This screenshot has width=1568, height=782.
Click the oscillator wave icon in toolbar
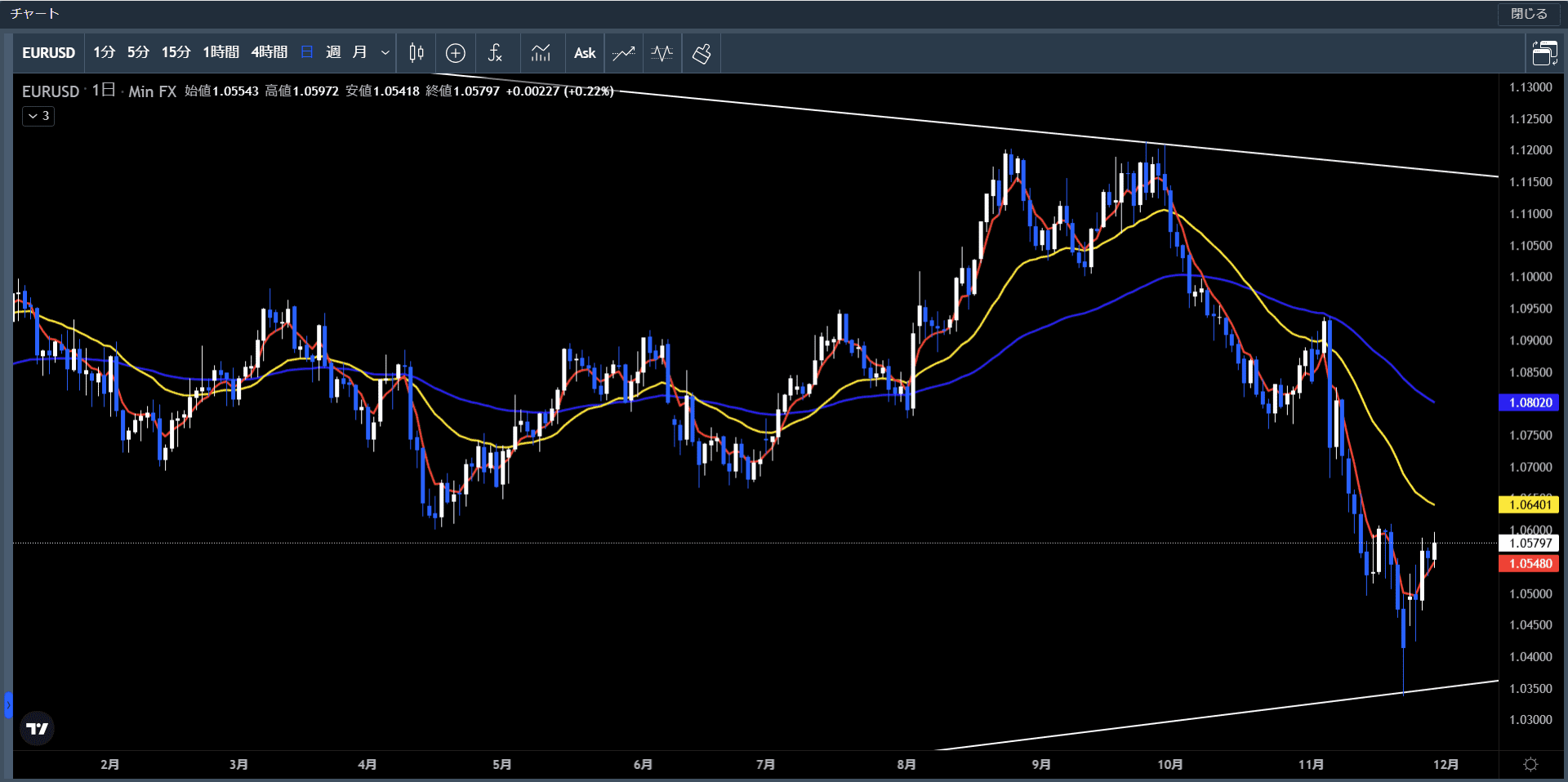[x=662, y=53]
